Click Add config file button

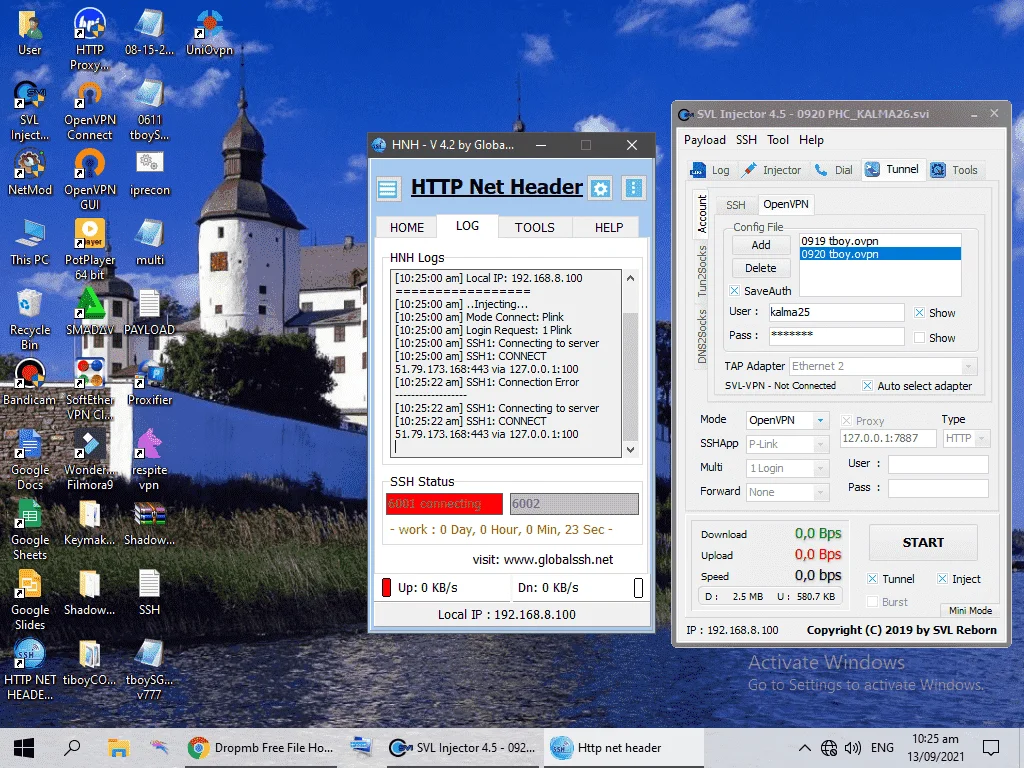(x=761, y=245)
